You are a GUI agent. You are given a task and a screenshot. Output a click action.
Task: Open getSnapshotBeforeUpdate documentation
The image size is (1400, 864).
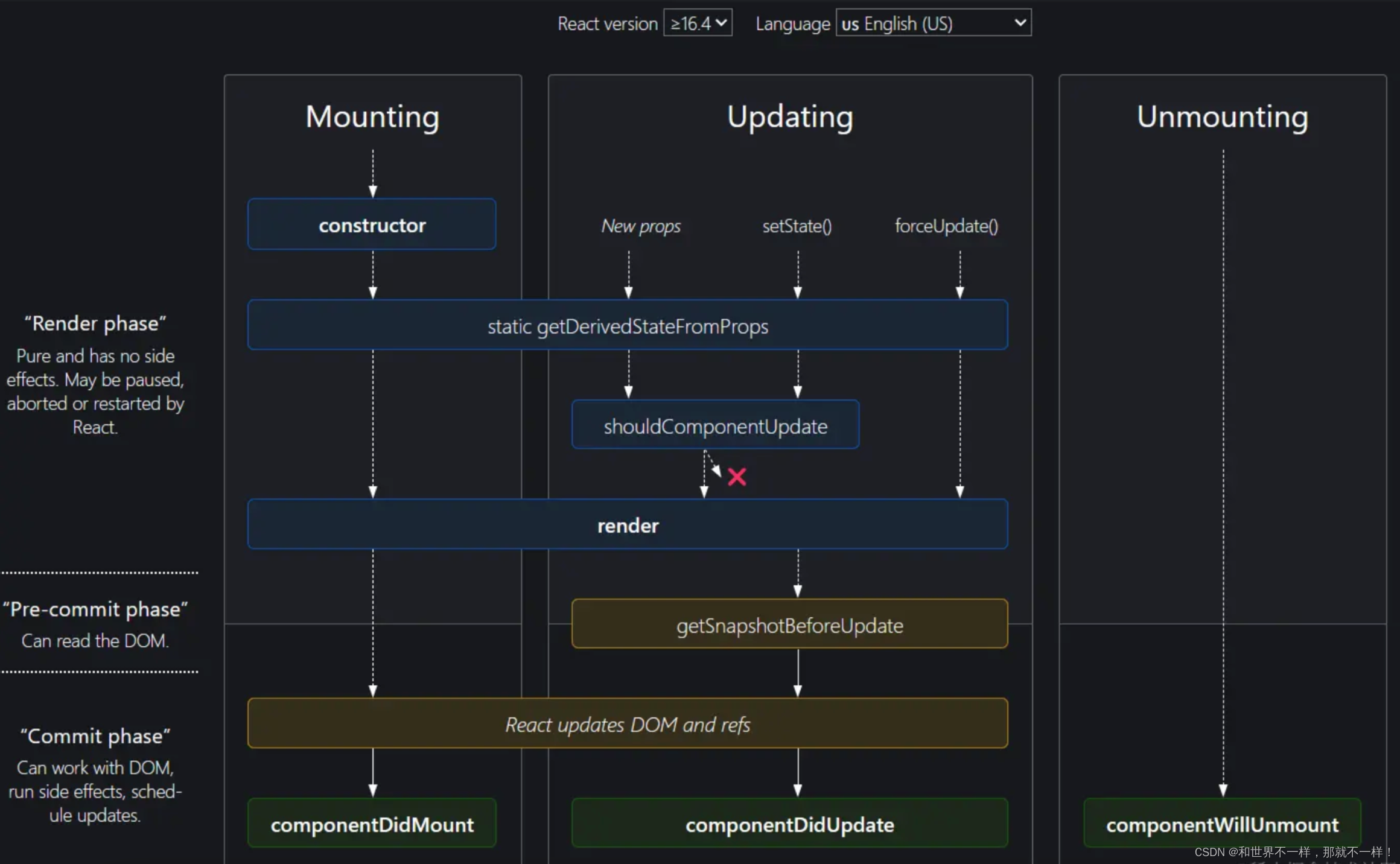point(790,625)
